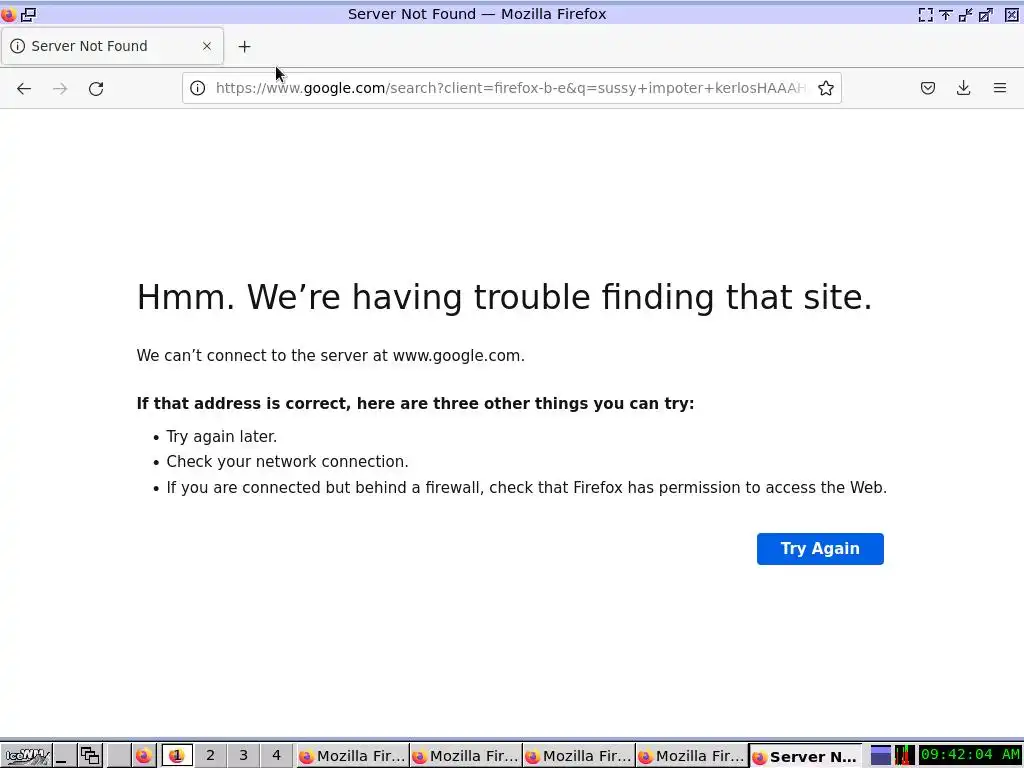Click the red and green network monitor icon
Screen dimensions: 1024x768
point(904,756)
